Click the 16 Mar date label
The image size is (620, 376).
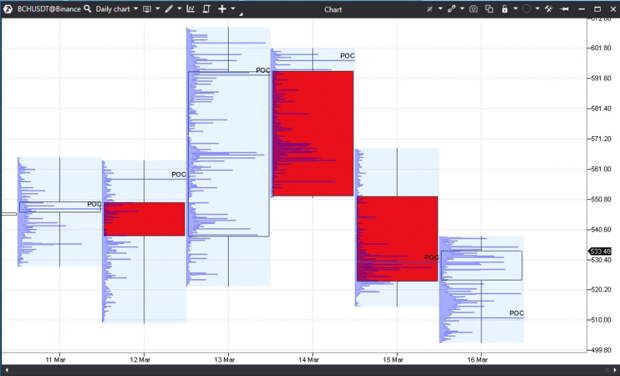click(477, 360)
